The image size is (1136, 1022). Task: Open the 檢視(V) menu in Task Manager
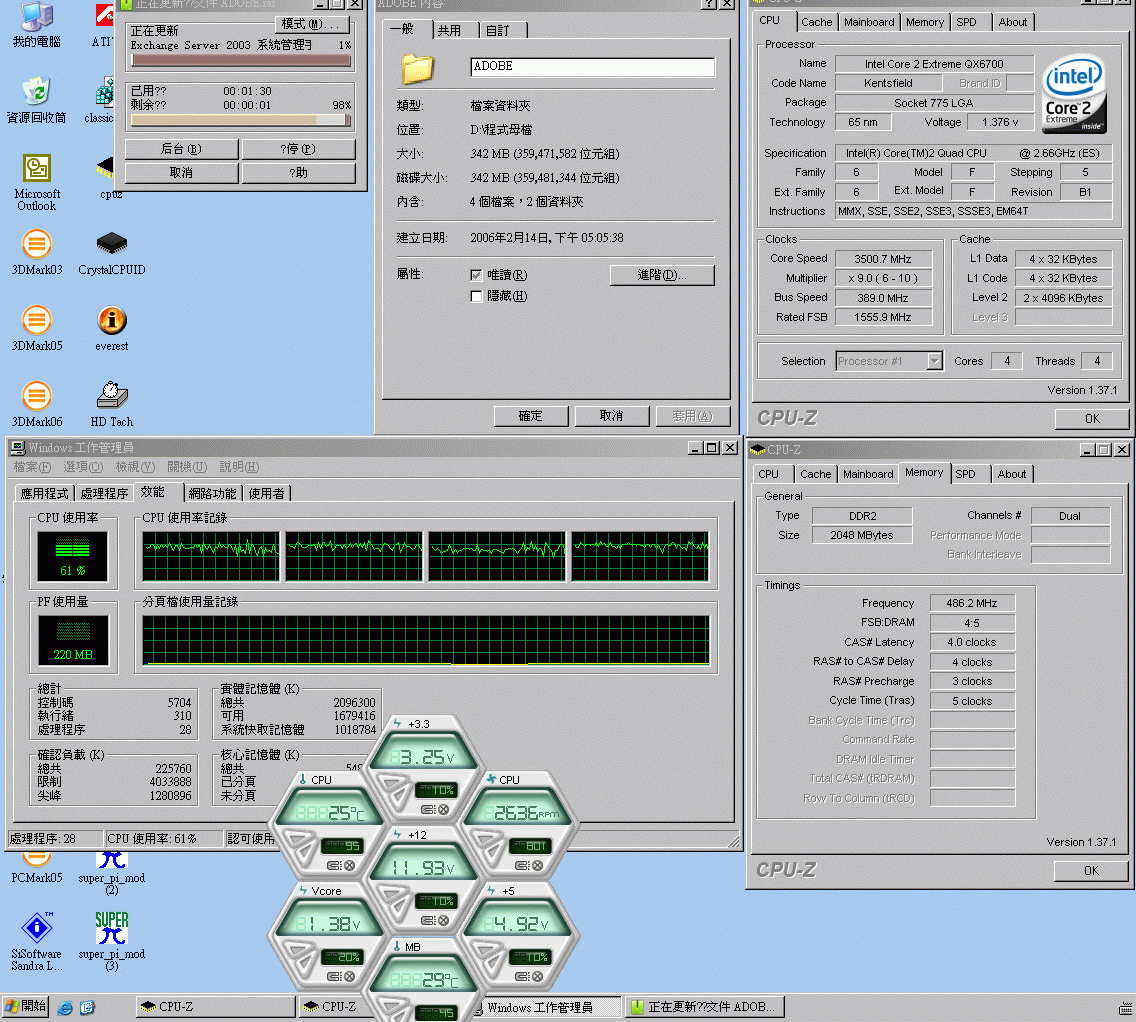pos(135,467)
